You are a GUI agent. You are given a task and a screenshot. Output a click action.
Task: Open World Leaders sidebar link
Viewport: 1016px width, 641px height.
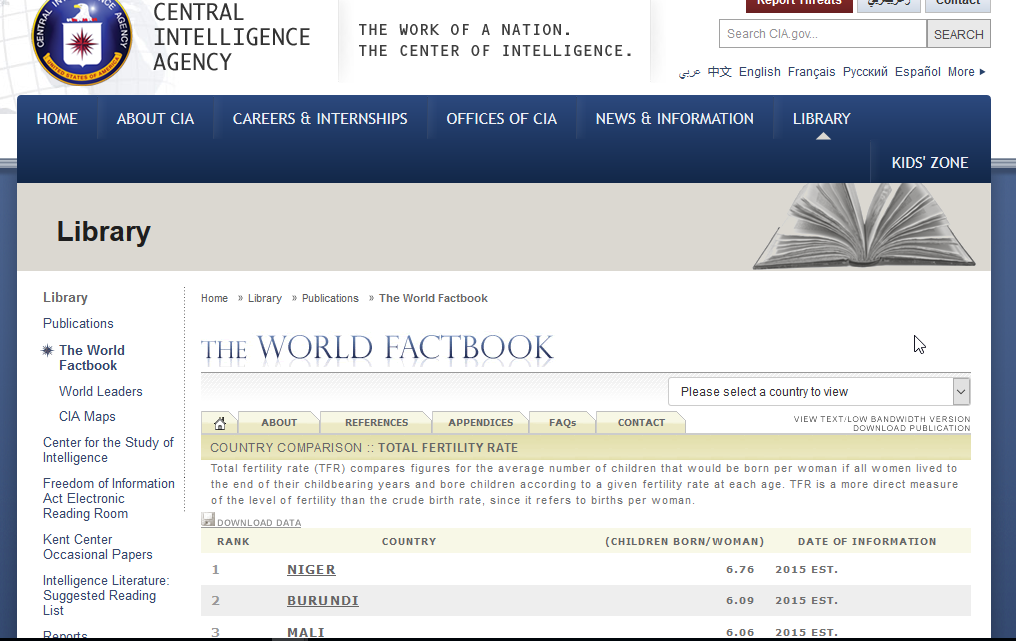100,391
